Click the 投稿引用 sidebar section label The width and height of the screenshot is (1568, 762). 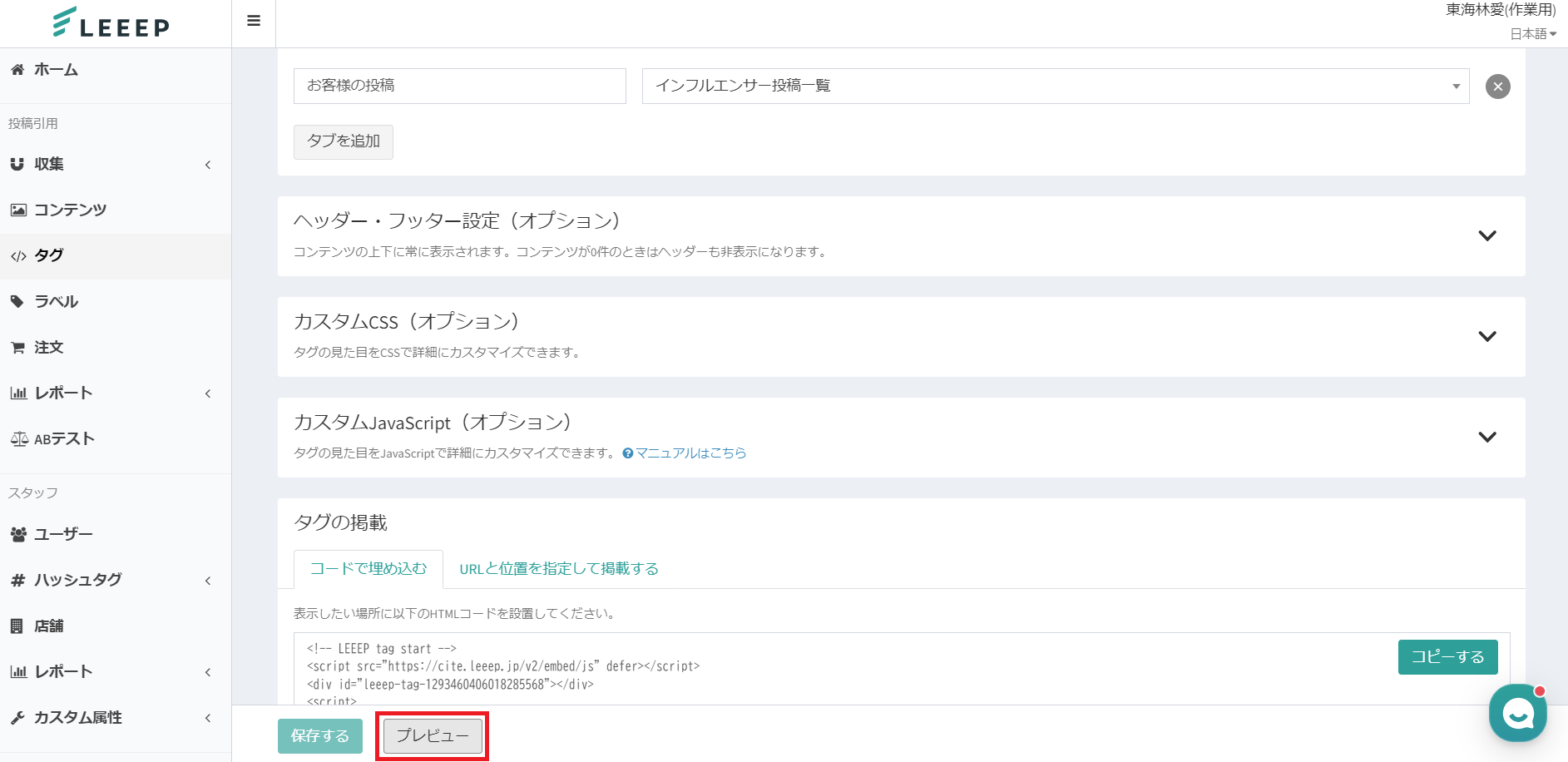(33, 124)
